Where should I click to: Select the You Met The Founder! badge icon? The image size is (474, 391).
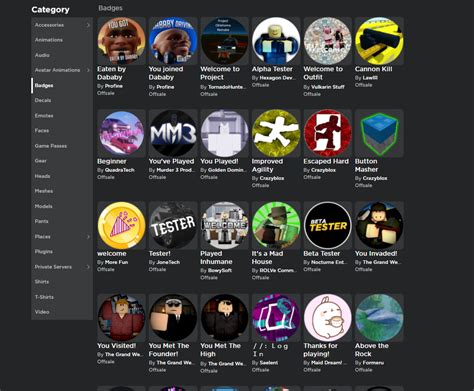pyautogui.click(x=173, y=318)
